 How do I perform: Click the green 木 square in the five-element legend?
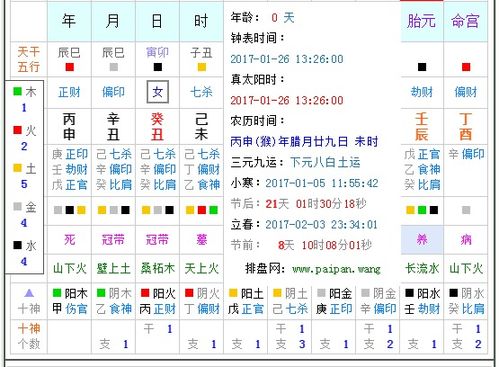point(17,91)
